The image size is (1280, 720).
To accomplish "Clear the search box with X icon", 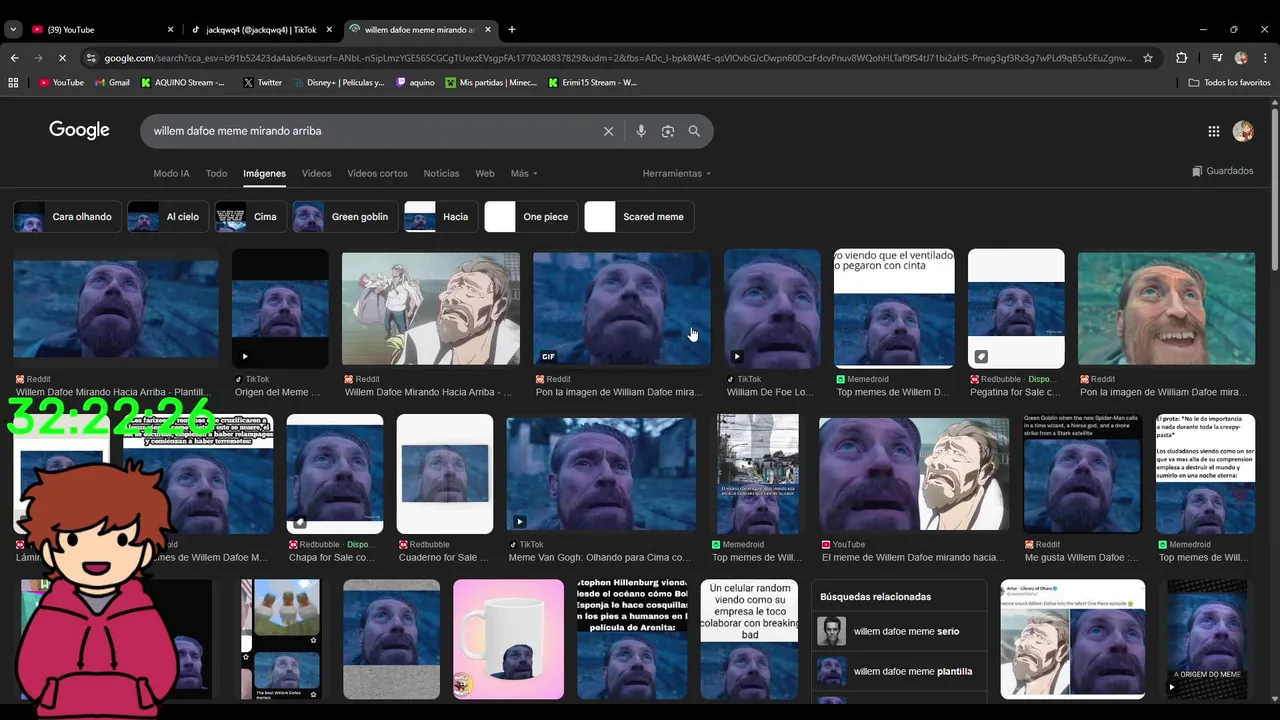I will coord(608,131).
